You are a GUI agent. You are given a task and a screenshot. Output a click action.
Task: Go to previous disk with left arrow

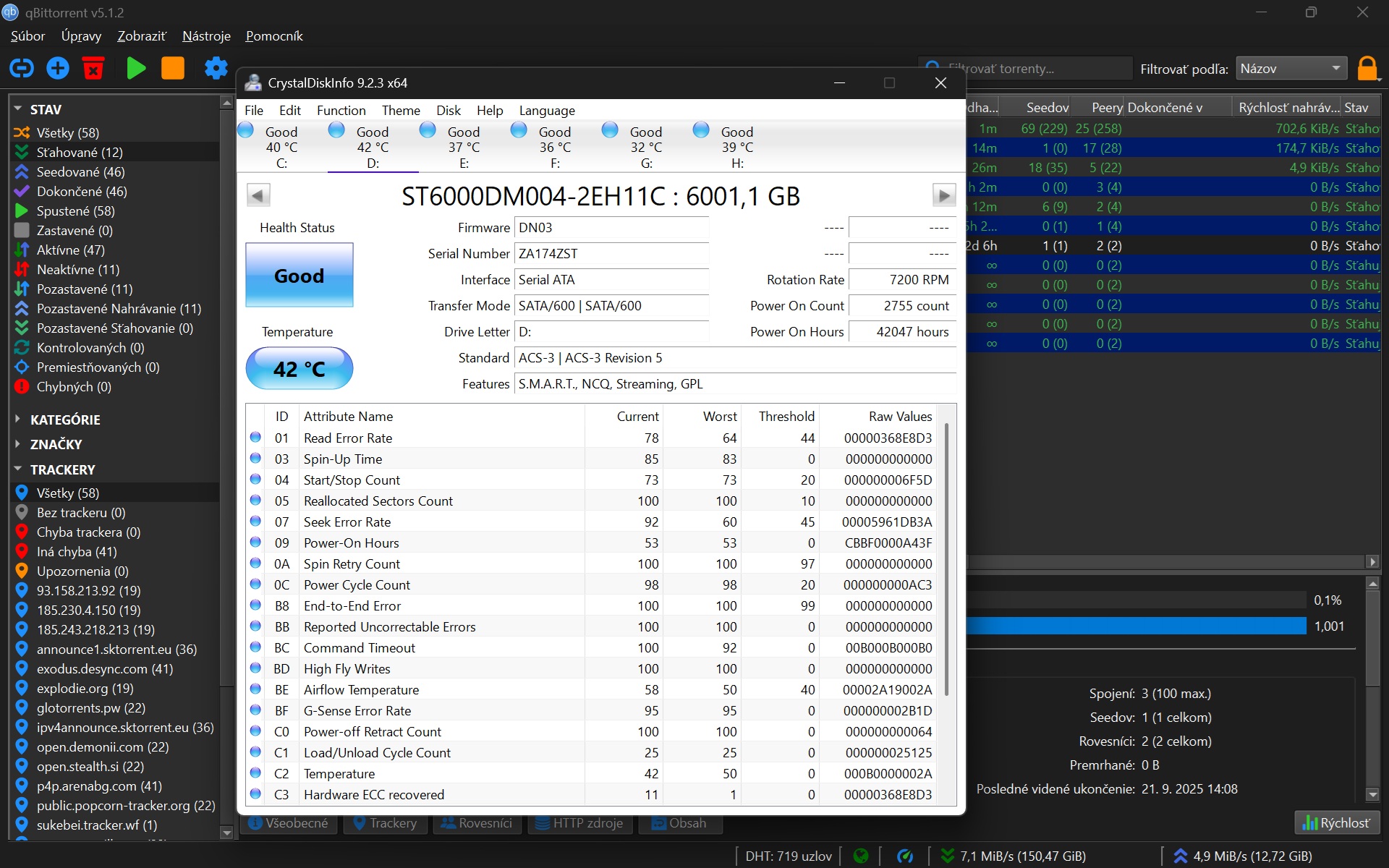pyautogui.click(x=258, y=195)
